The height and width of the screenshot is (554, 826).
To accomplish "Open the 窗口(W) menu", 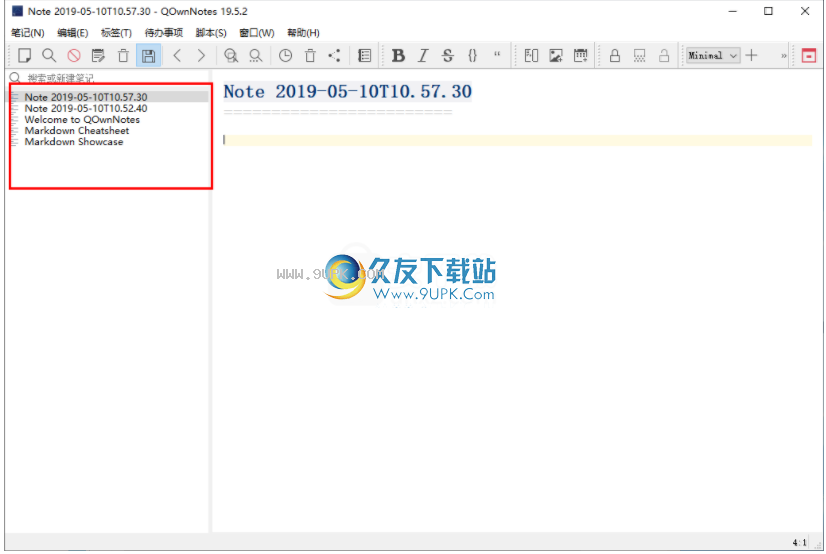I will 257,33.
